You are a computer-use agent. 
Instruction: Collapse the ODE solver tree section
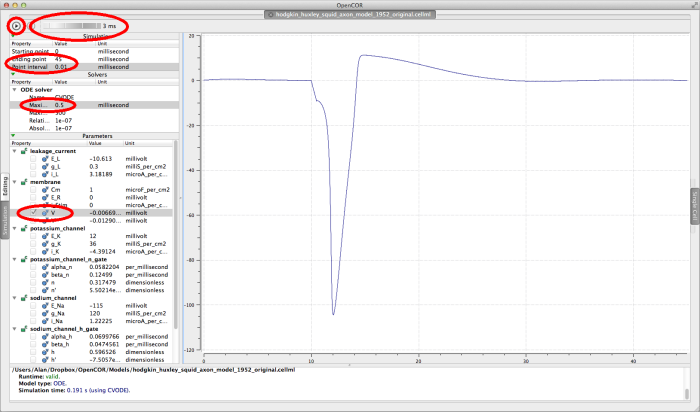14,89
